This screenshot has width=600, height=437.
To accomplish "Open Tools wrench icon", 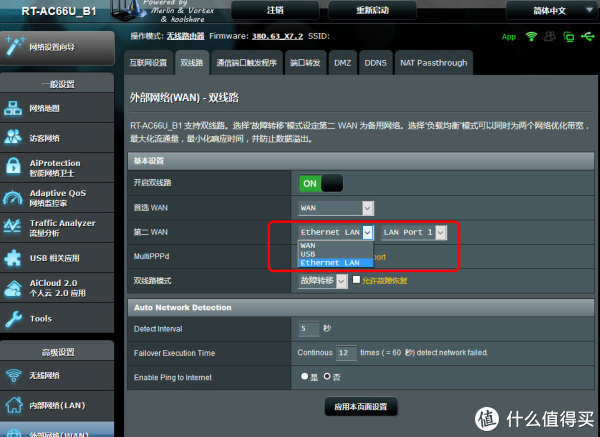I will coord(13,319).
